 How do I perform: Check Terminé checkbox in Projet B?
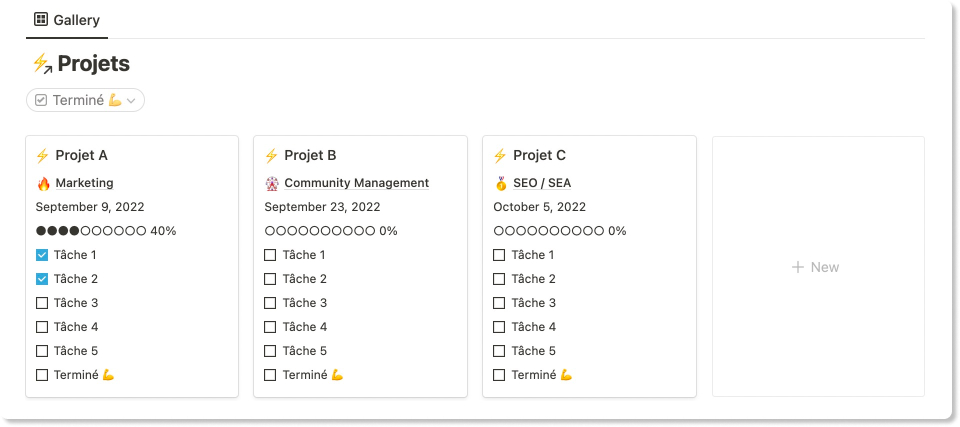[270, 375]
